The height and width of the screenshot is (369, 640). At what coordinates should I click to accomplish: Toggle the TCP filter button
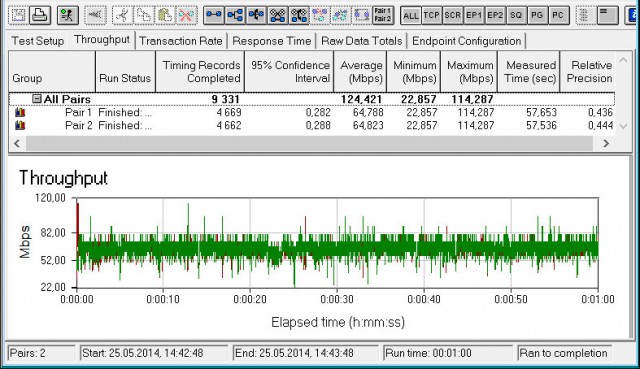tap(431, 16)
